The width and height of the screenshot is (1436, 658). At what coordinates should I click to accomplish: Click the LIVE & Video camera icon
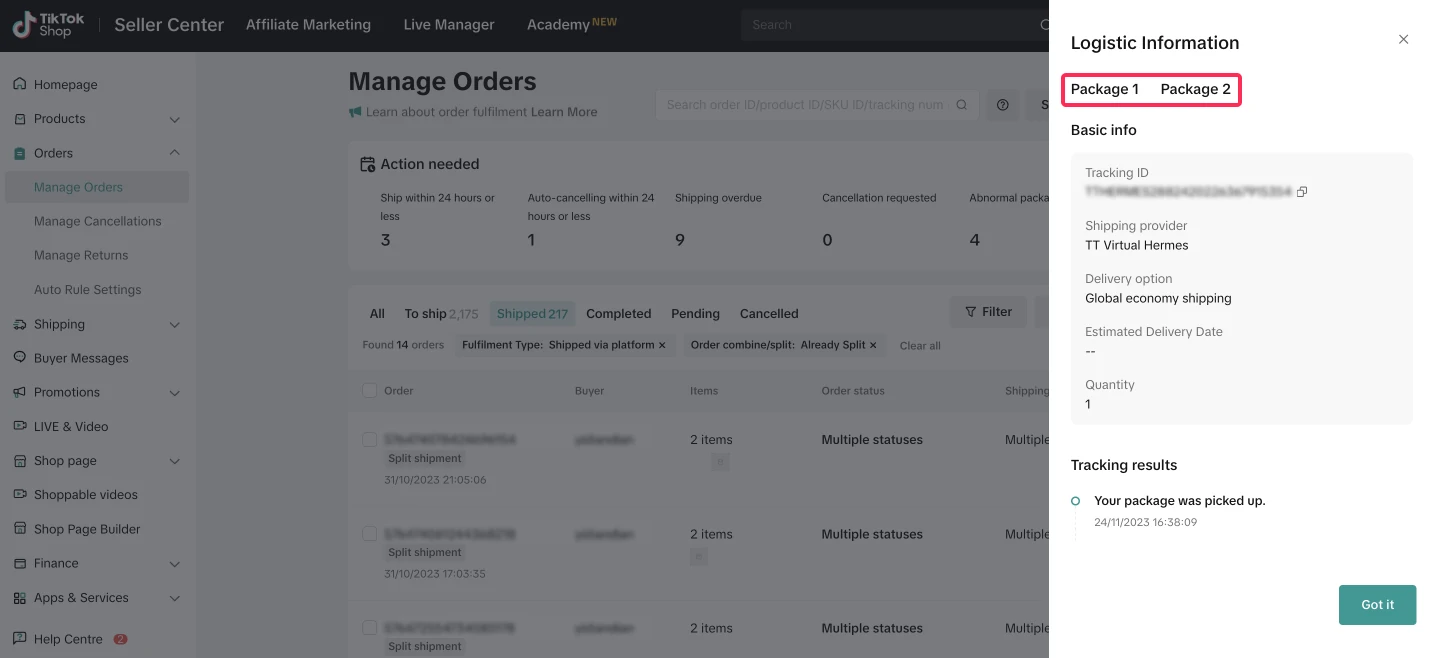click(x=19, y=426)
